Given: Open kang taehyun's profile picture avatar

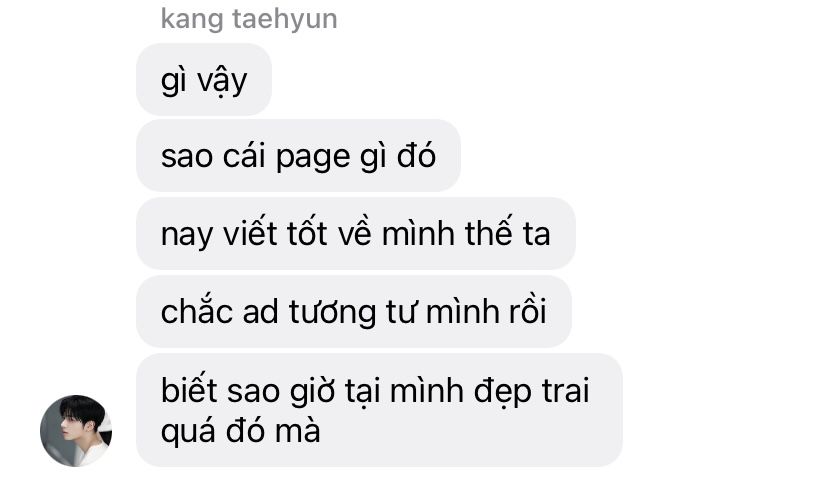Looking at the screenshot, I should (76, 431).
